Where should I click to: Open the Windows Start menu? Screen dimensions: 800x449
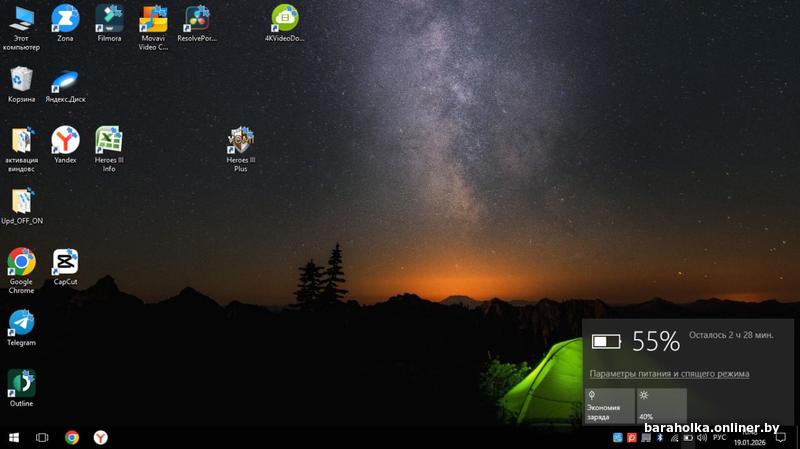(x=14, y=437)
